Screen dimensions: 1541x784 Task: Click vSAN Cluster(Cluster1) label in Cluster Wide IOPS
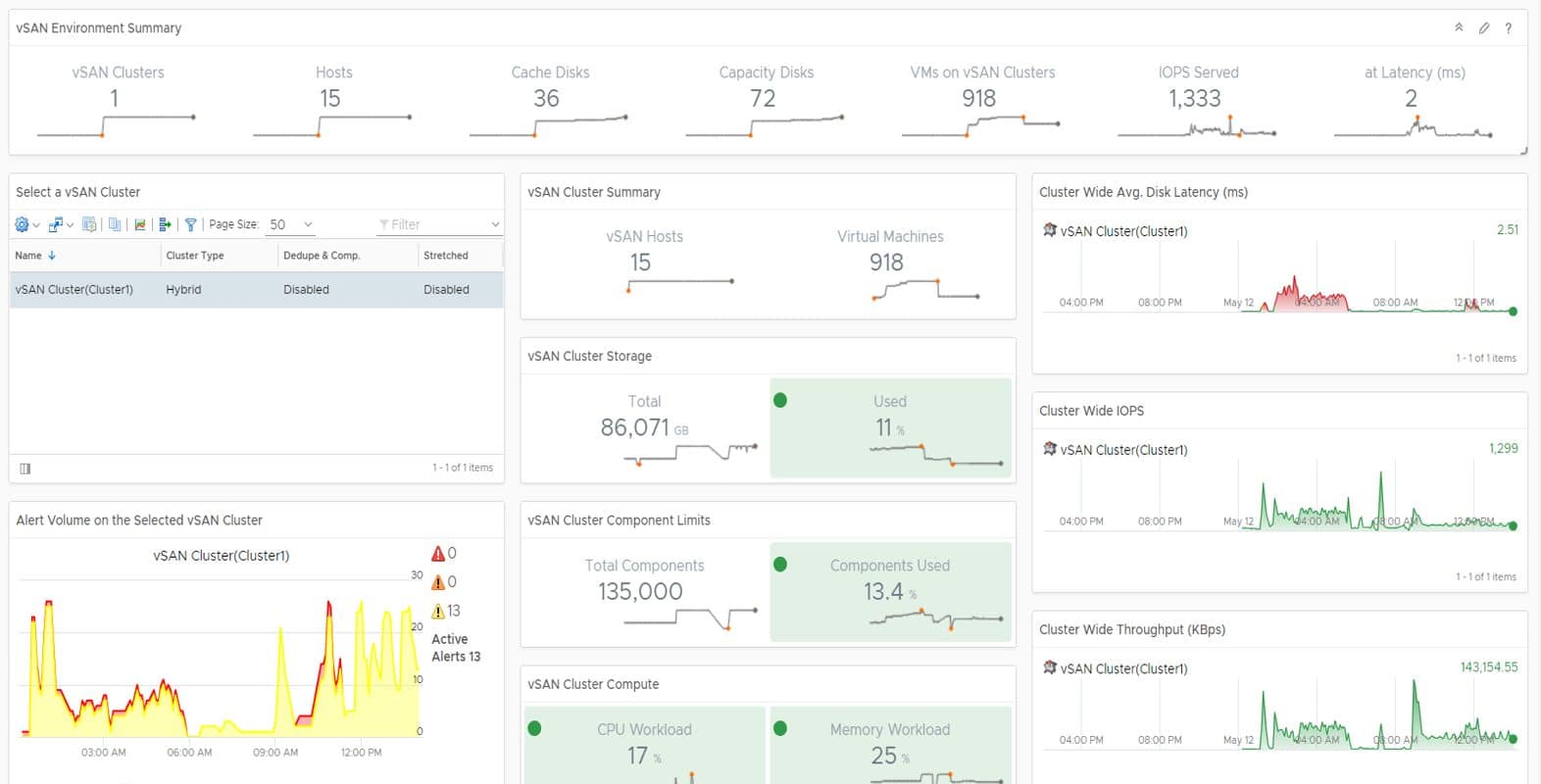(1124, 450)
